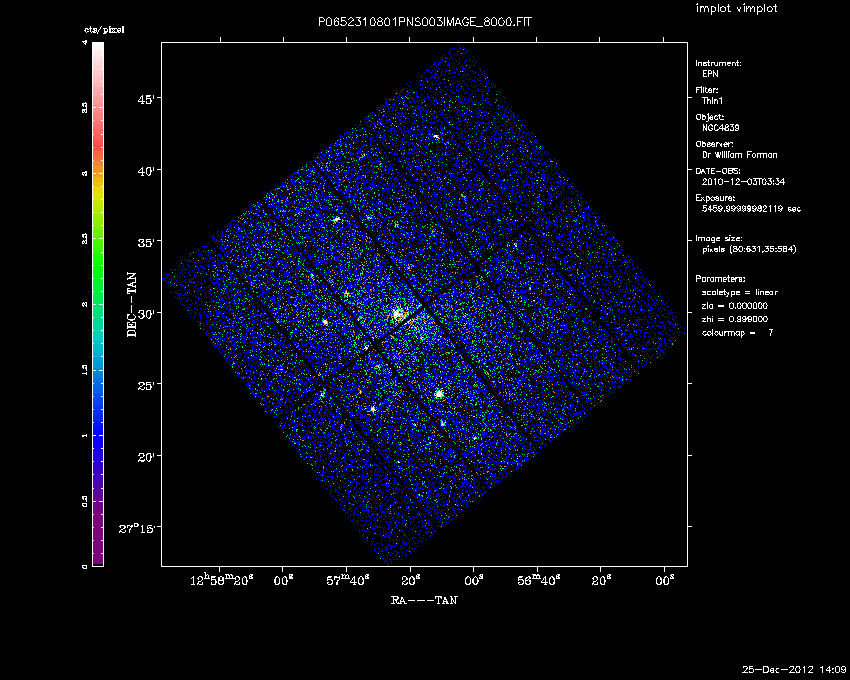Click the scaletype = linear parameter

[x=739, y=292]
